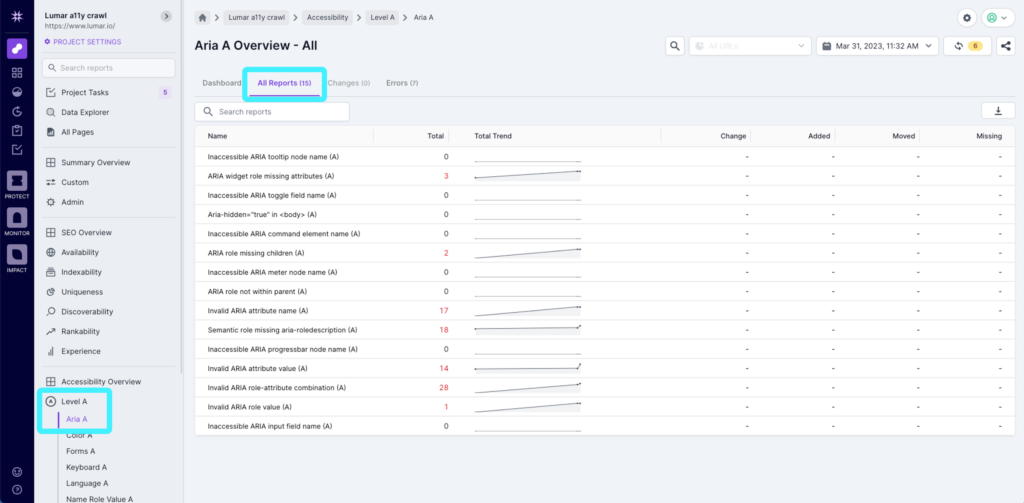This screenshot has height=503, width=1024.
Task: Select the All Reports tab
Action: coord(284,83)
